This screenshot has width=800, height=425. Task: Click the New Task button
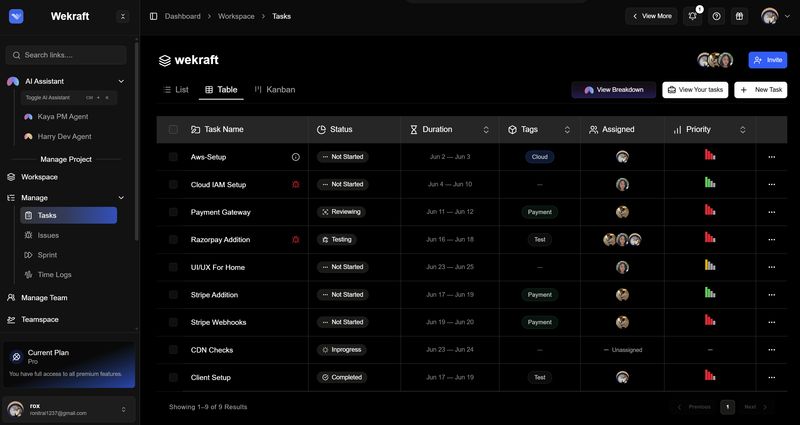point(761,90)
